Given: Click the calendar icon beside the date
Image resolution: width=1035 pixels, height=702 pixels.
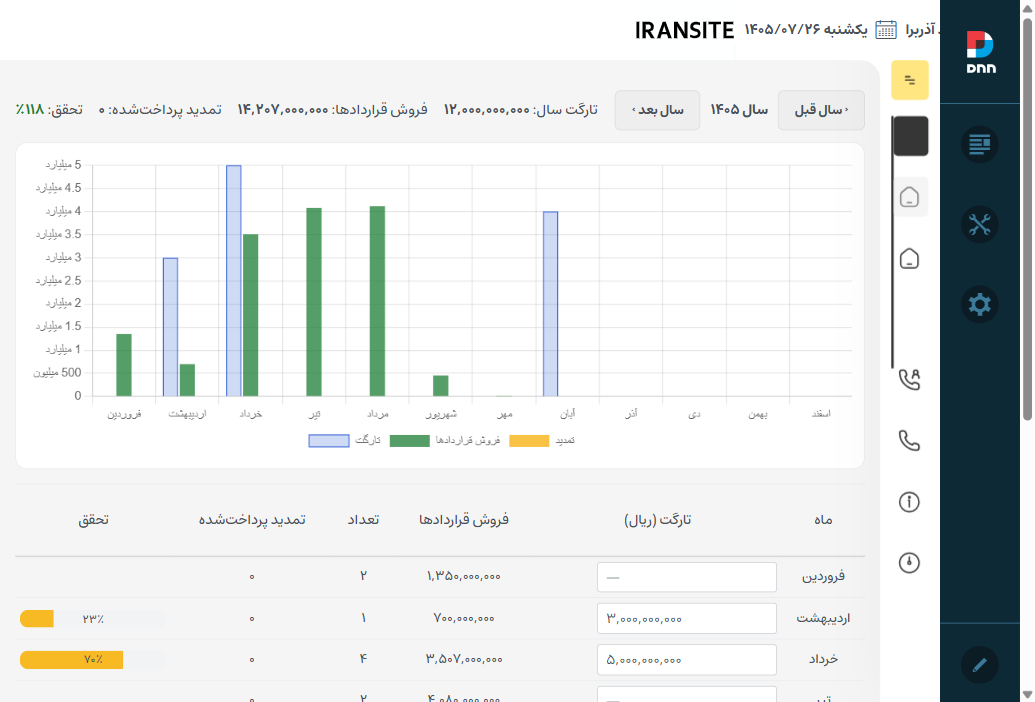Looking at the screenshot, I should coord(886,30).
